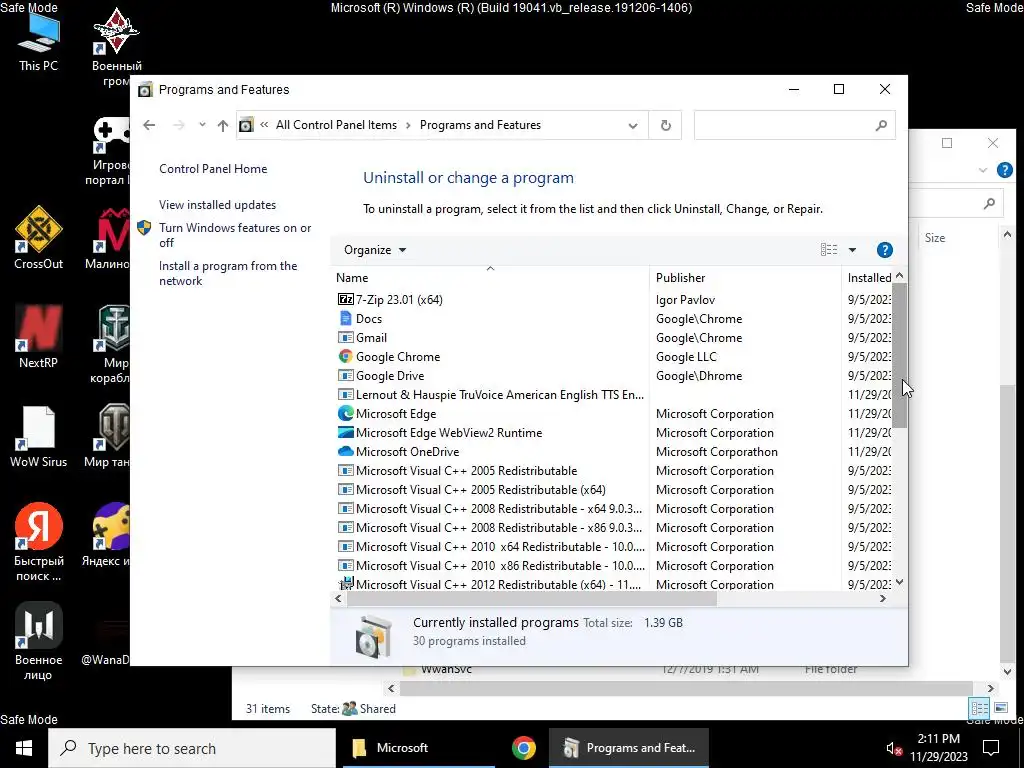
Task: Click the view mode icon button
Action: 829,249
